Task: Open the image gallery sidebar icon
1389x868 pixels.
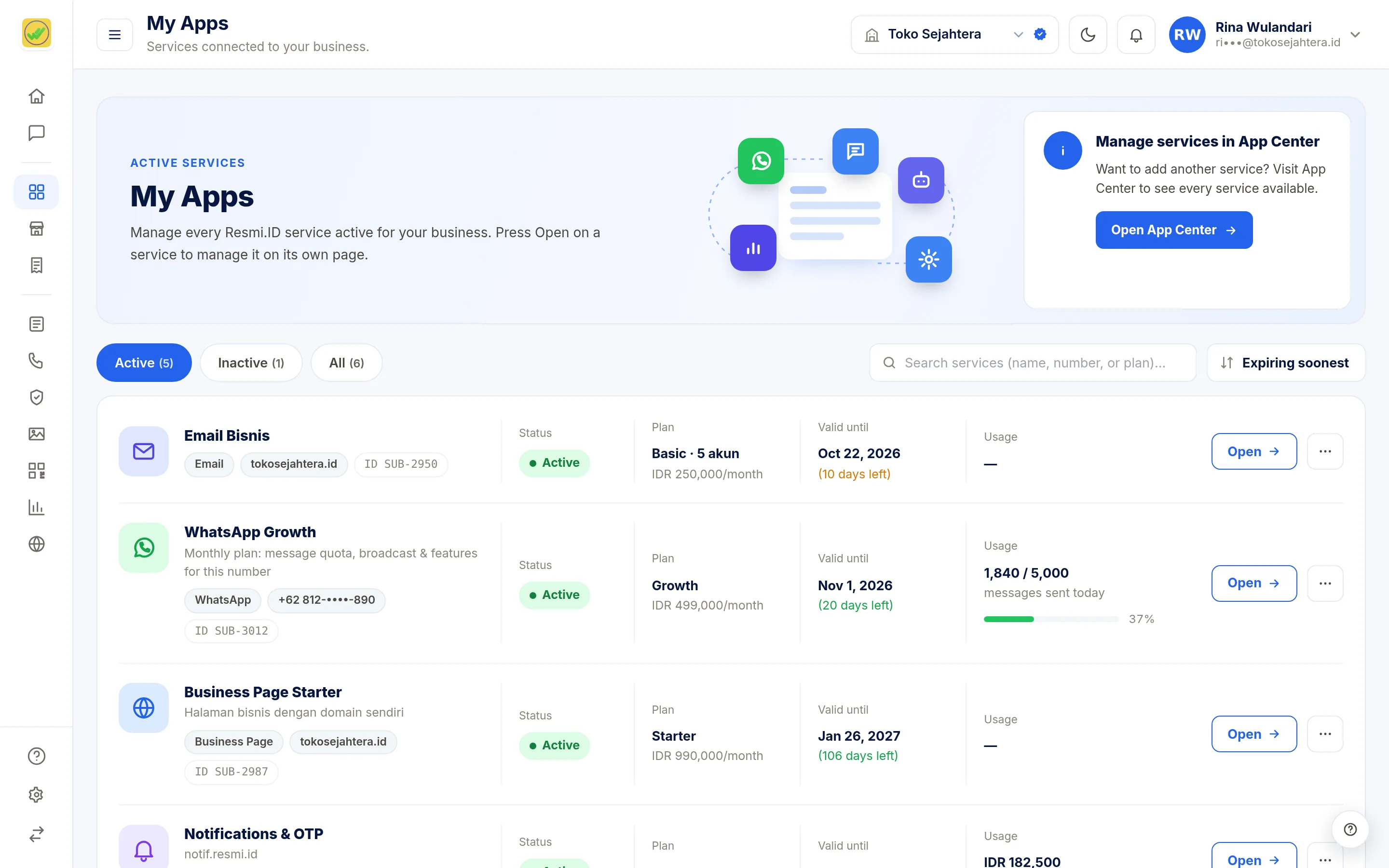Action: (36, 434)
